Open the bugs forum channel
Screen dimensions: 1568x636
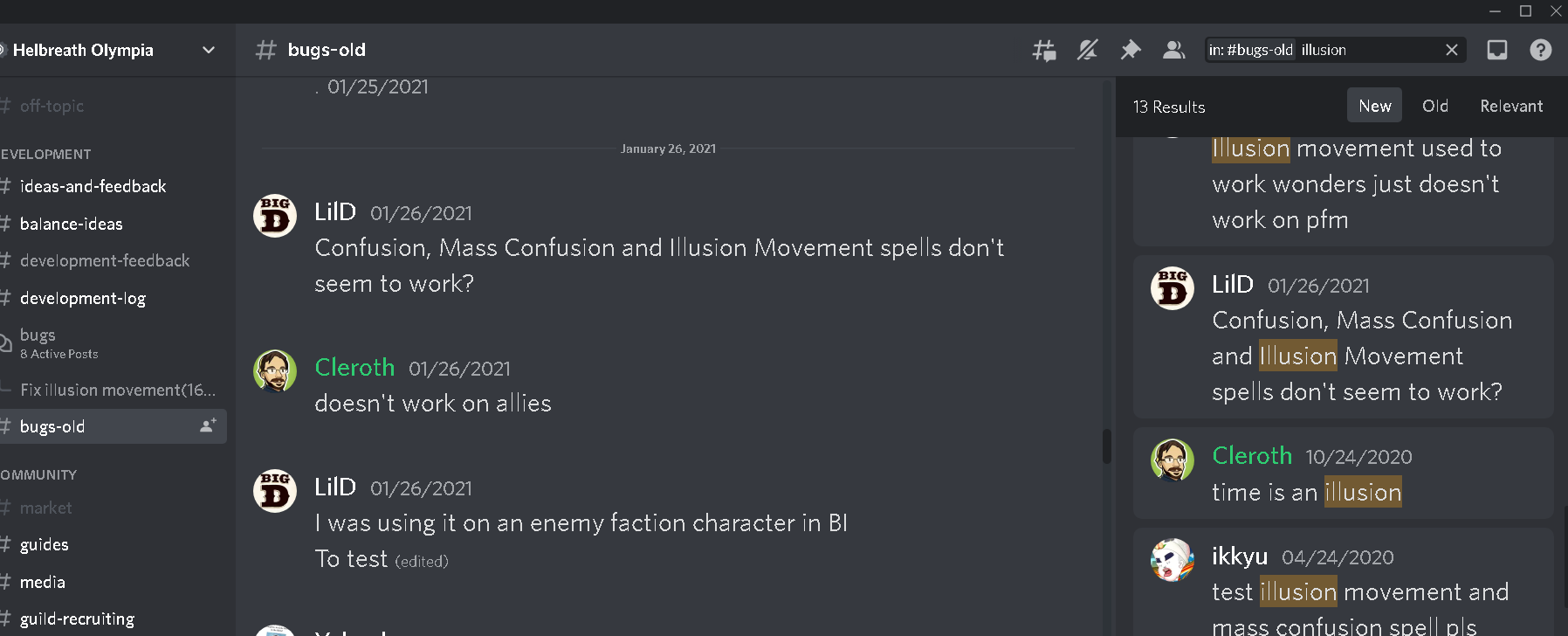38,335
